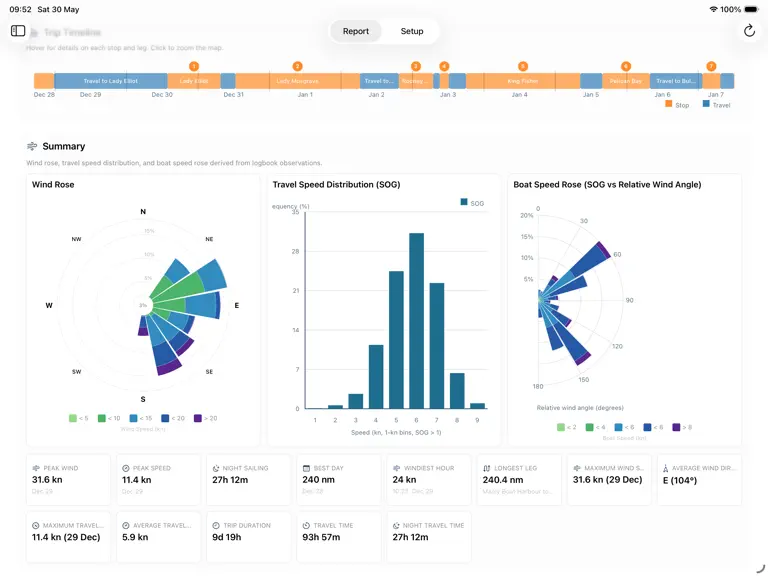The height and width of the screenshot is (576, 768).
Task: Toggle the Stop legend swatch in timeline
Action: (x=669, y=104)
